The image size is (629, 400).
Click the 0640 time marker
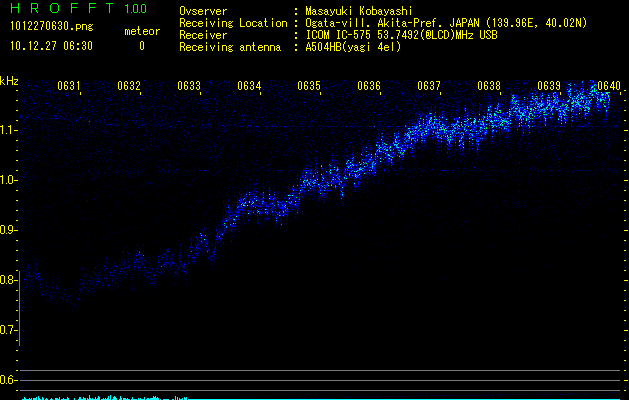coord(609,86)
